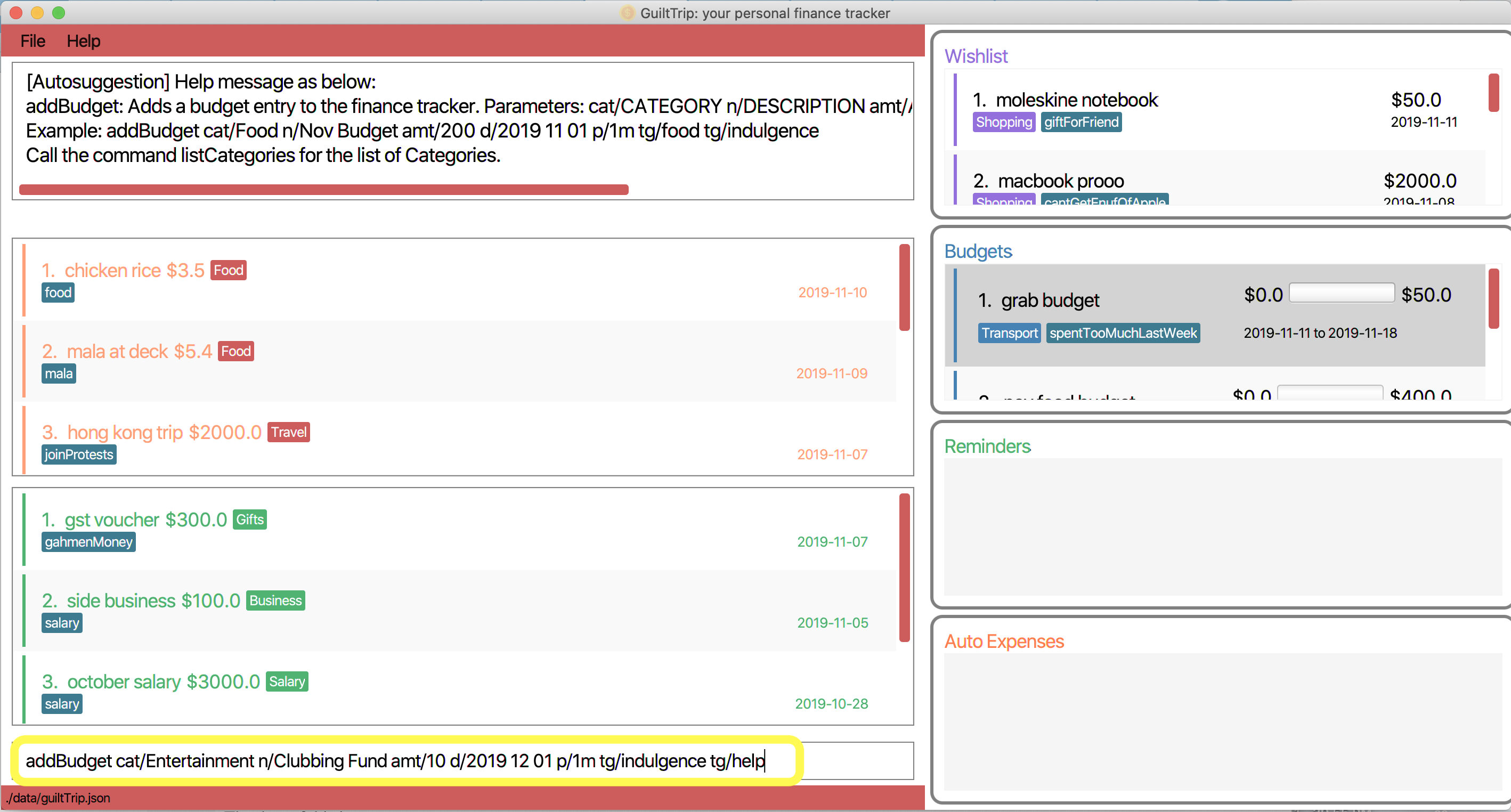Click the incomes list vertical scrollbar
Image resolution: width=1511 pixels, height=812 pixels.
point(905,567)
